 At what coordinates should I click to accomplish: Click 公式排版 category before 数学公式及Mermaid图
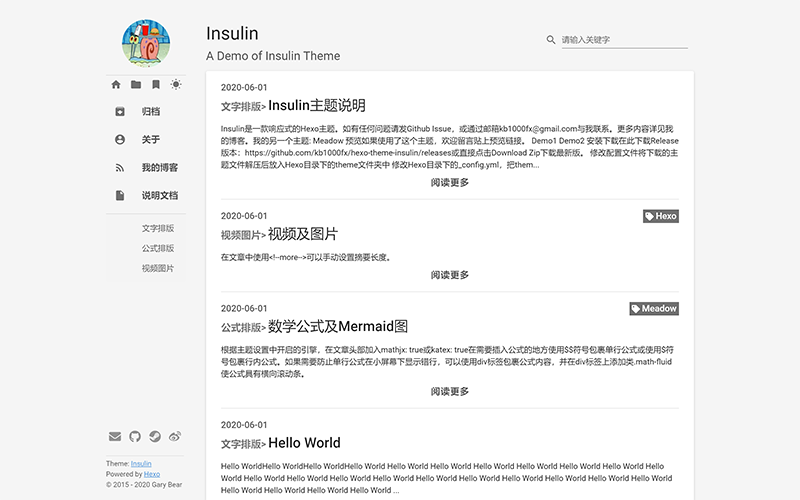241,328
